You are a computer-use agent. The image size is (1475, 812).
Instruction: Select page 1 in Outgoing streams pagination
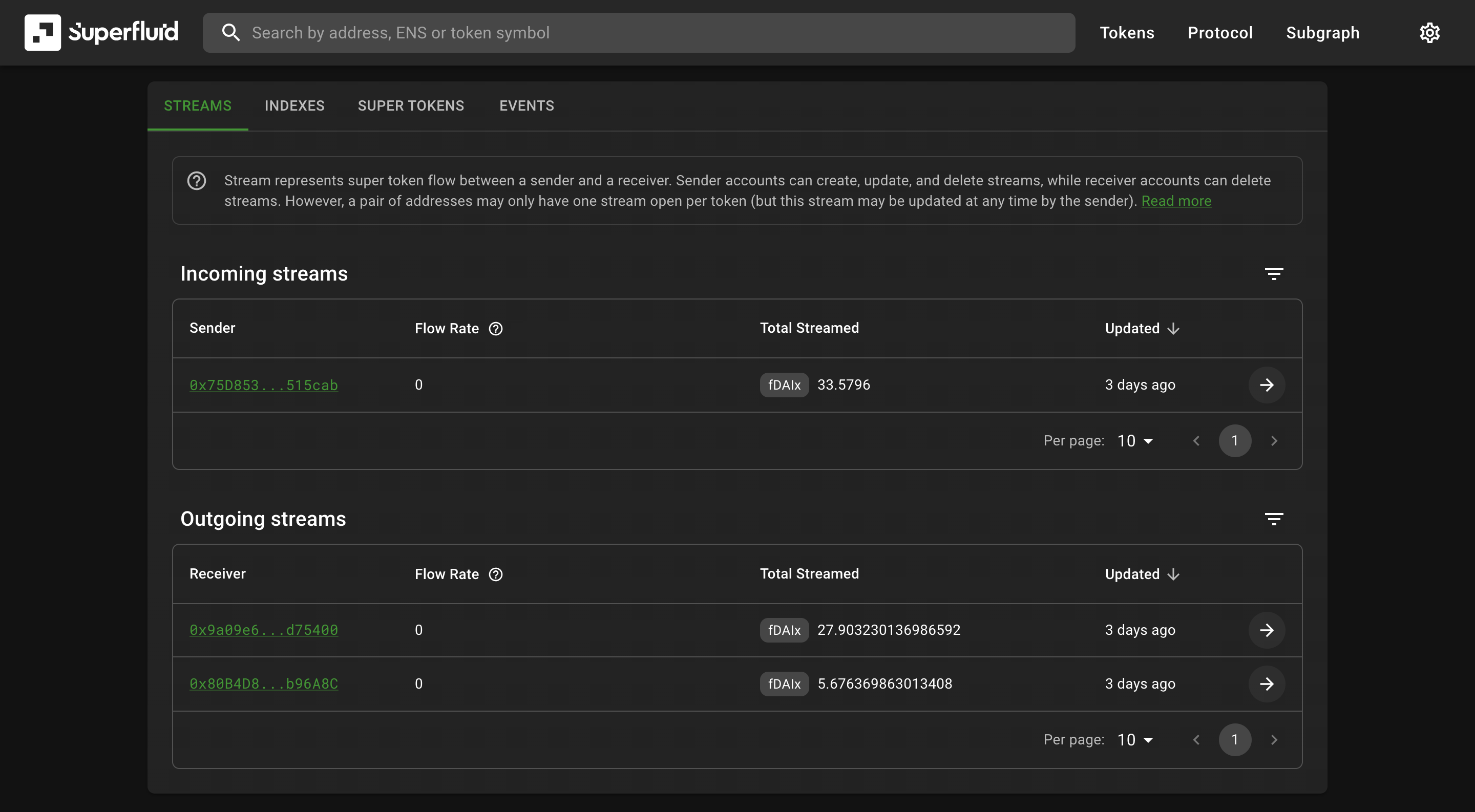(x=1234, y=739)
